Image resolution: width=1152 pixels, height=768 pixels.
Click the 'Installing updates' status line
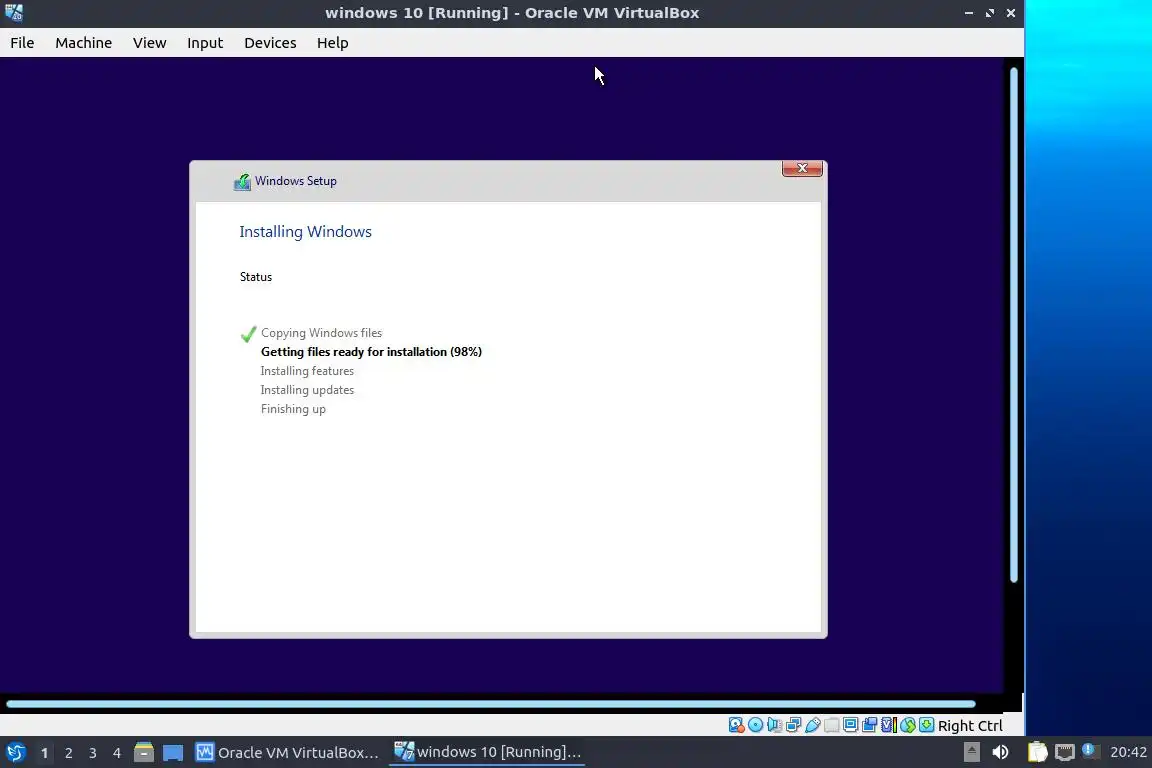point(307,390)
